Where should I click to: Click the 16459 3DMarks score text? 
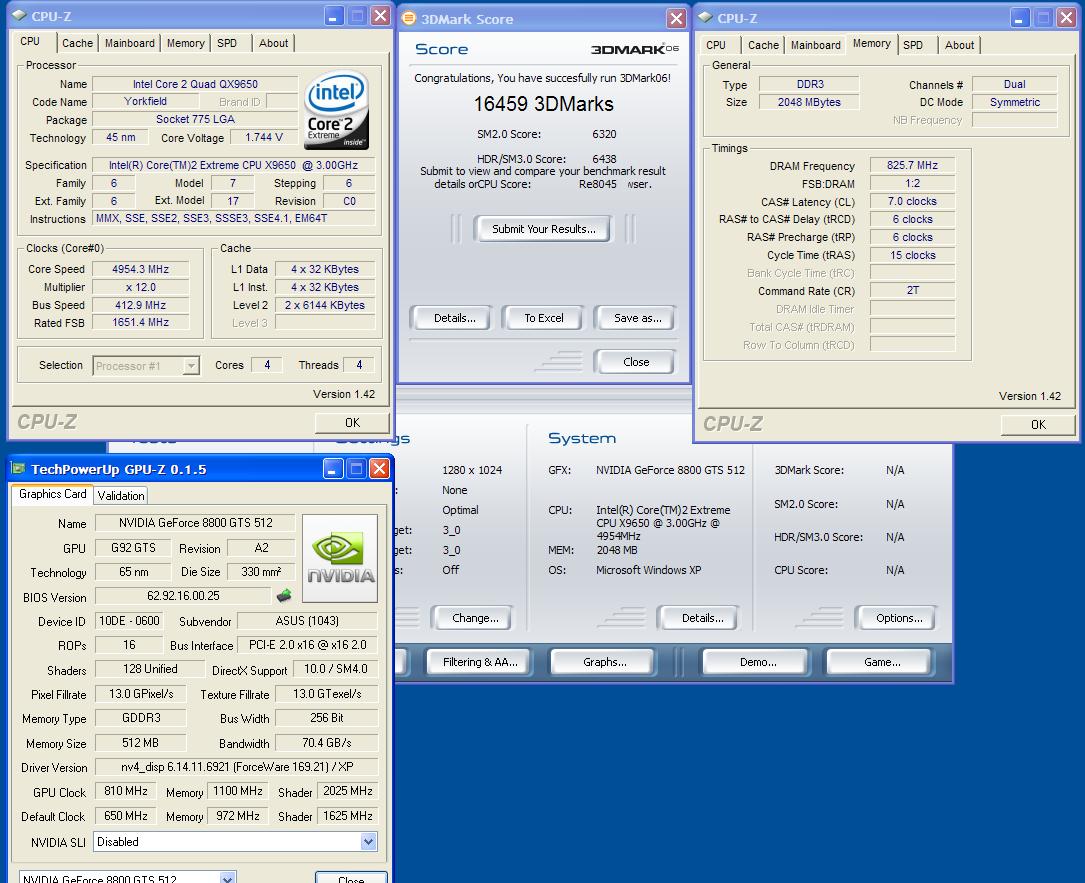coord(544,104)
